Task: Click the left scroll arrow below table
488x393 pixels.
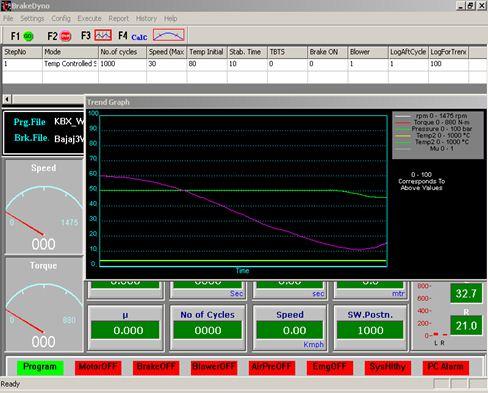Action: point(7,99)
